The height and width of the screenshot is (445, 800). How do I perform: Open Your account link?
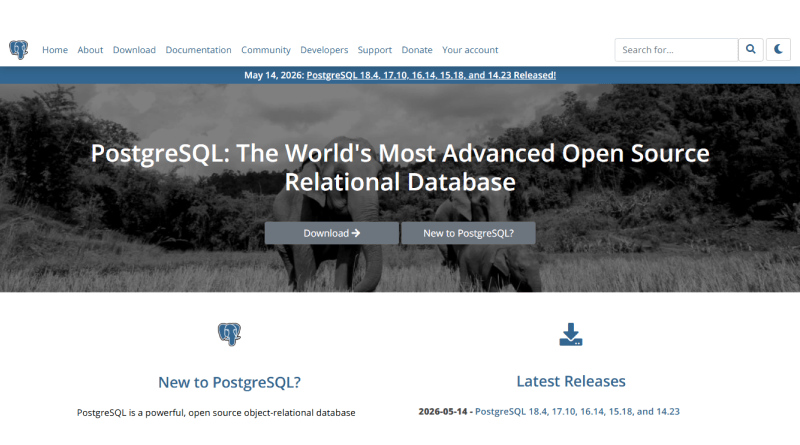pos(470,50)
